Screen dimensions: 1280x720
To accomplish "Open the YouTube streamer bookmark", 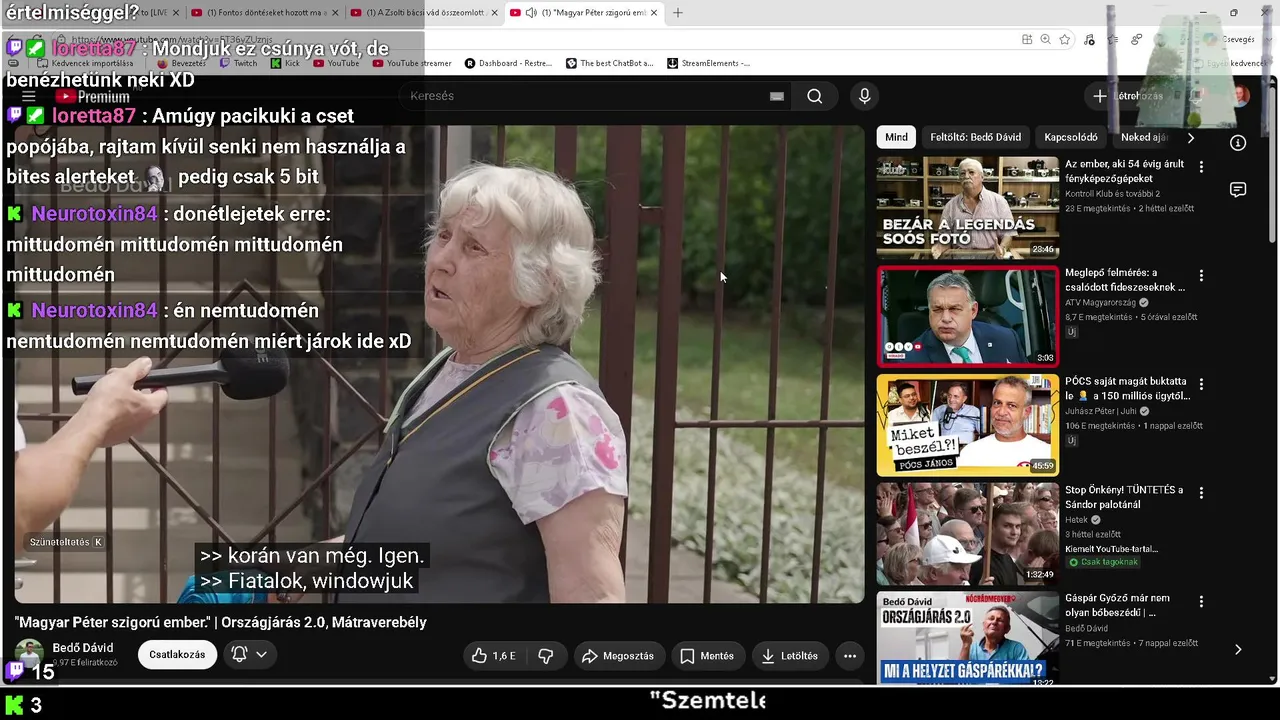I will pyautogui.click(x=412, y=63).
